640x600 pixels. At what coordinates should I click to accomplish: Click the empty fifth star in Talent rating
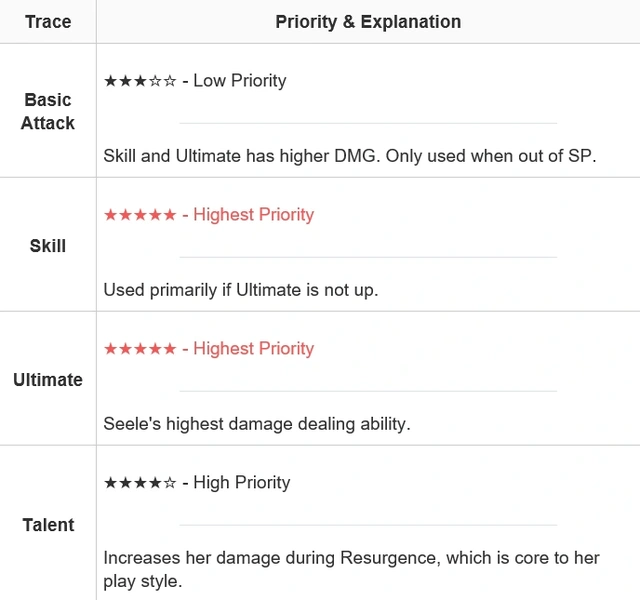click(x=170, y=483)
